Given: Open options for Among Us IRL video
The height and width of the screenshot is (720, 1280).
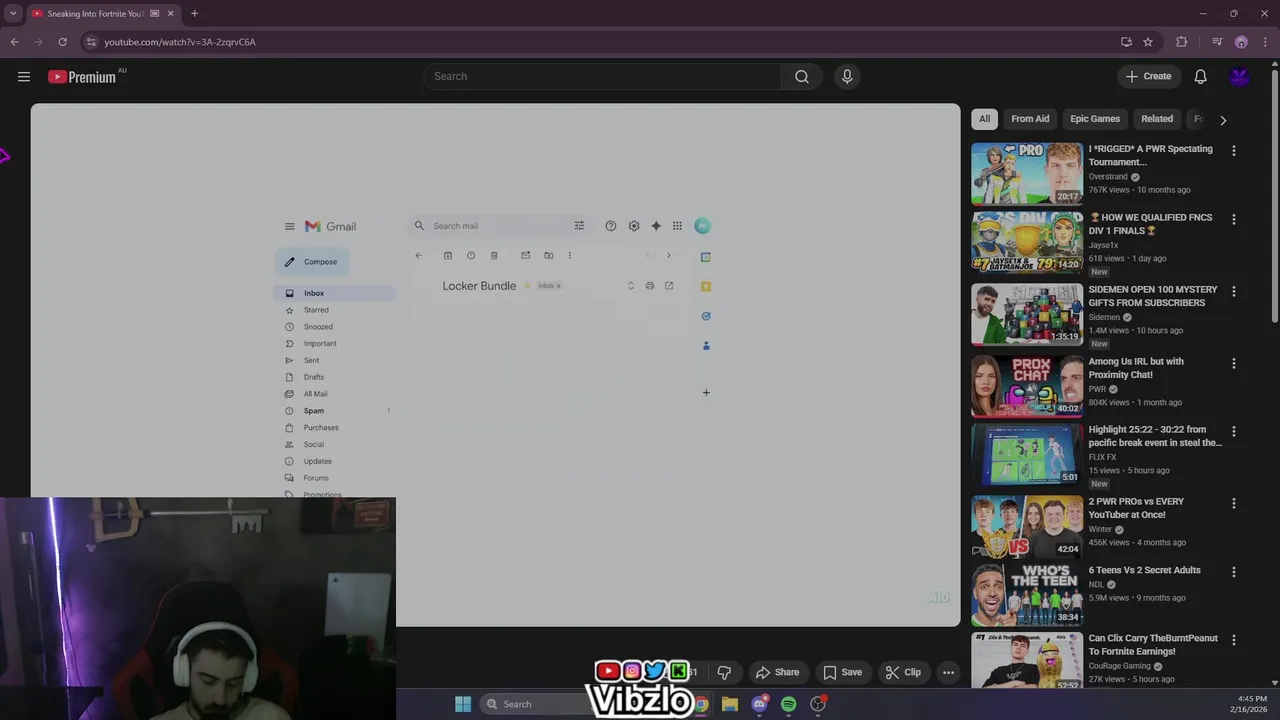Looking at the screenshot, I should [x=1233, y=363].
